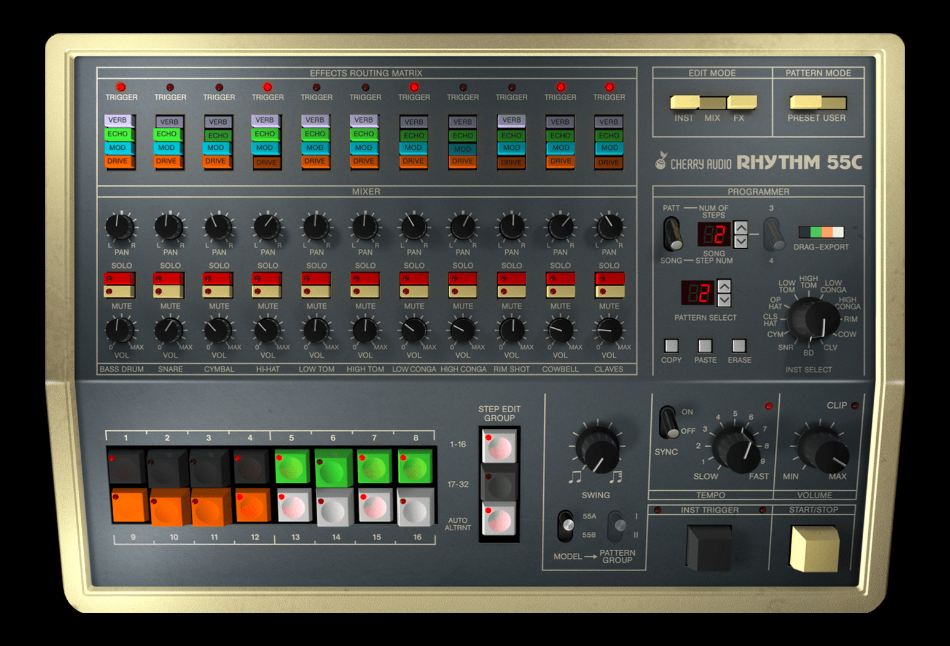Screen dimensions: 950x646
Task: Hit the INST TRIGGER pad
Action: (708, 547)
